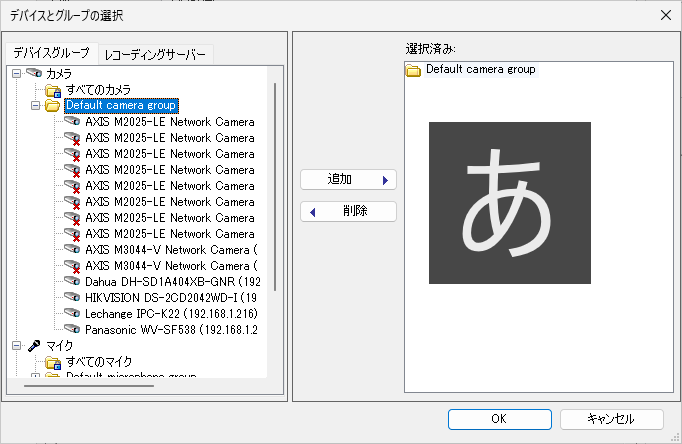
Task: Click the HIKVISION DS-2CD2042WD-I camera icon
Action: click(72, 297)
